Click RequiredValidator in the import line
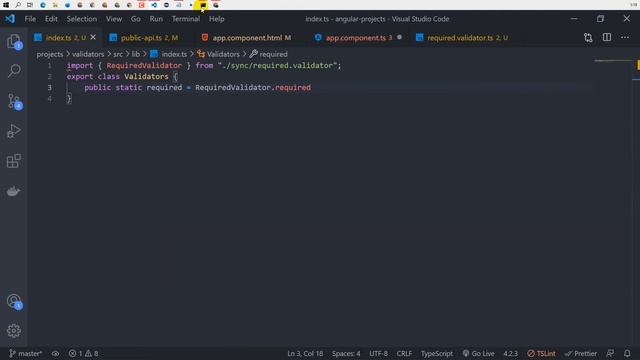 (x=144, y=65)
